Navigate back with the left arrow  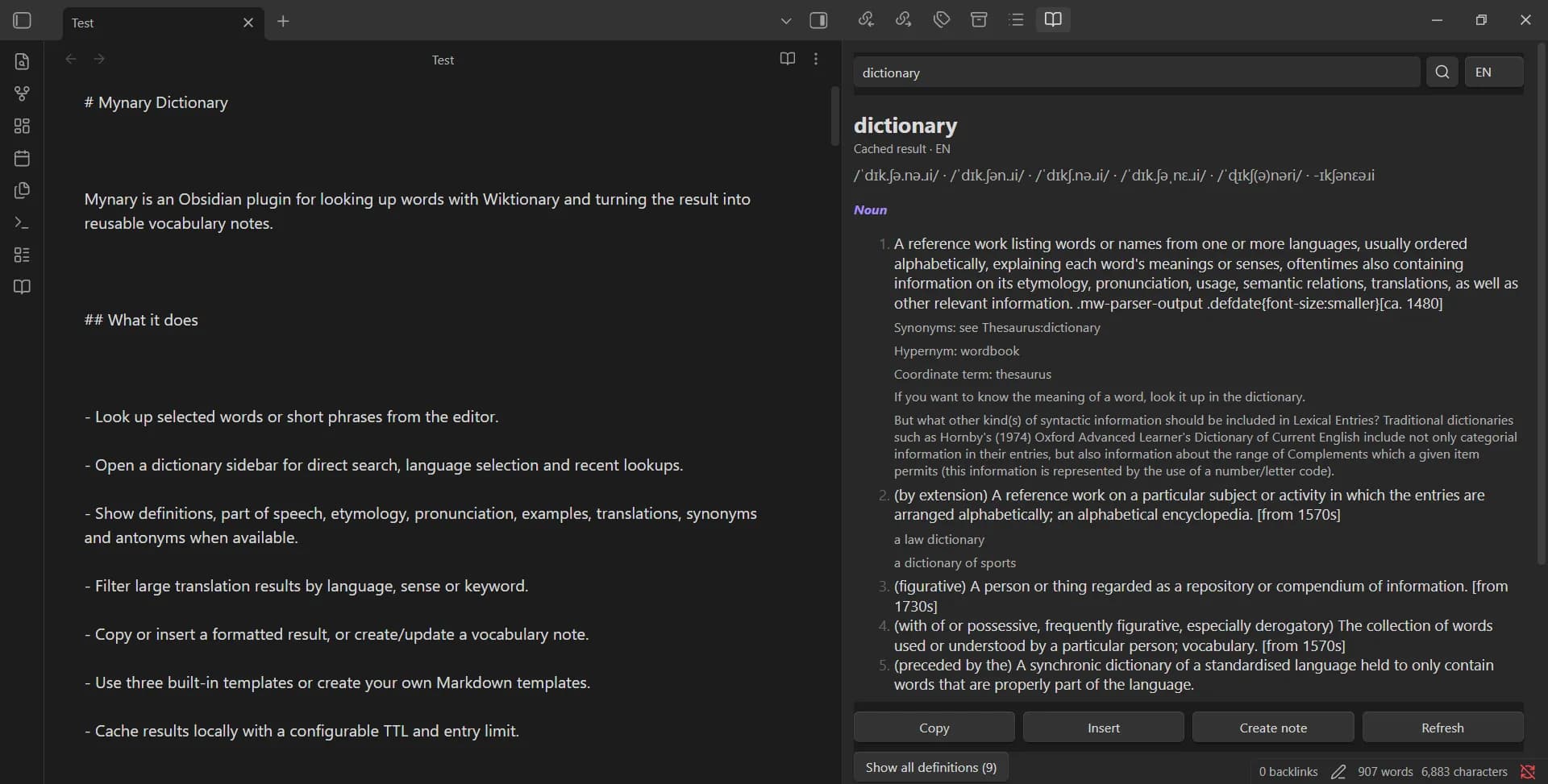(x=71, y=59)
